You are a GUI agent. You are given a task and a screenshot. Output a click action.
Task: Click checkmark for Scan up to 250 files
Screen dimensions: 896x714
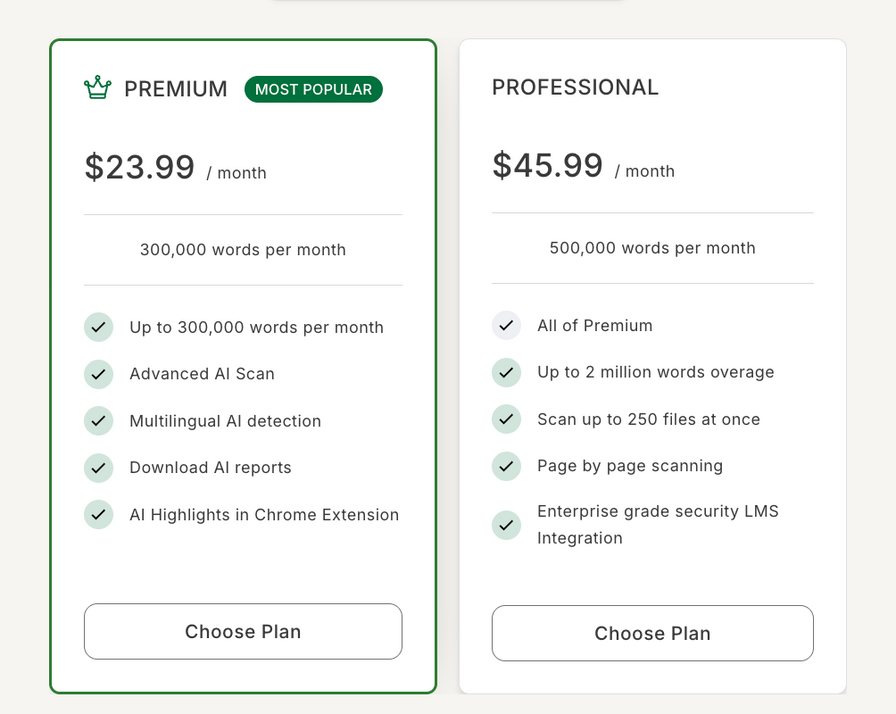[x=506, y=419]
